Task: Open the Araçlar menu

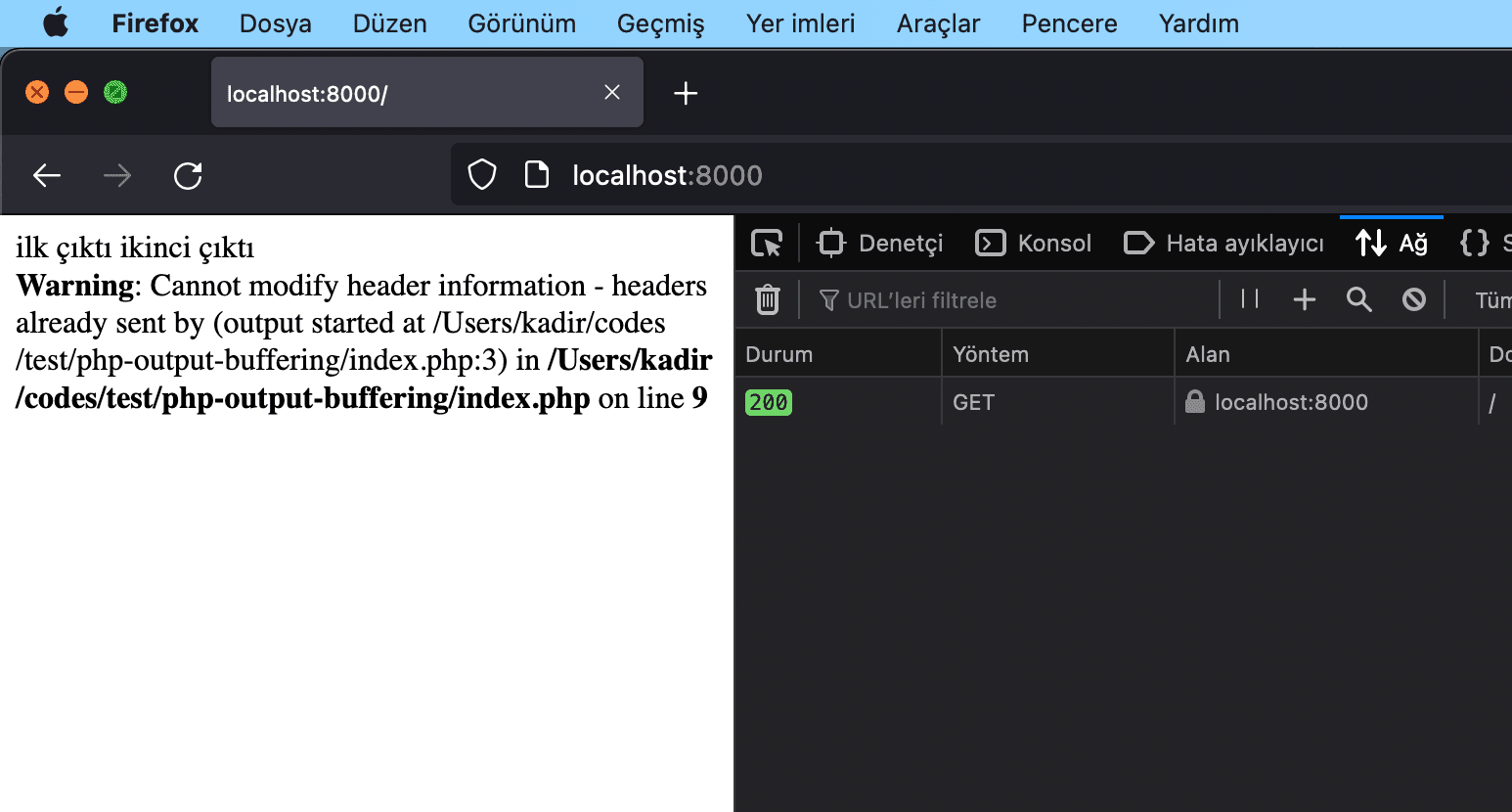Action: coord(938,23)
